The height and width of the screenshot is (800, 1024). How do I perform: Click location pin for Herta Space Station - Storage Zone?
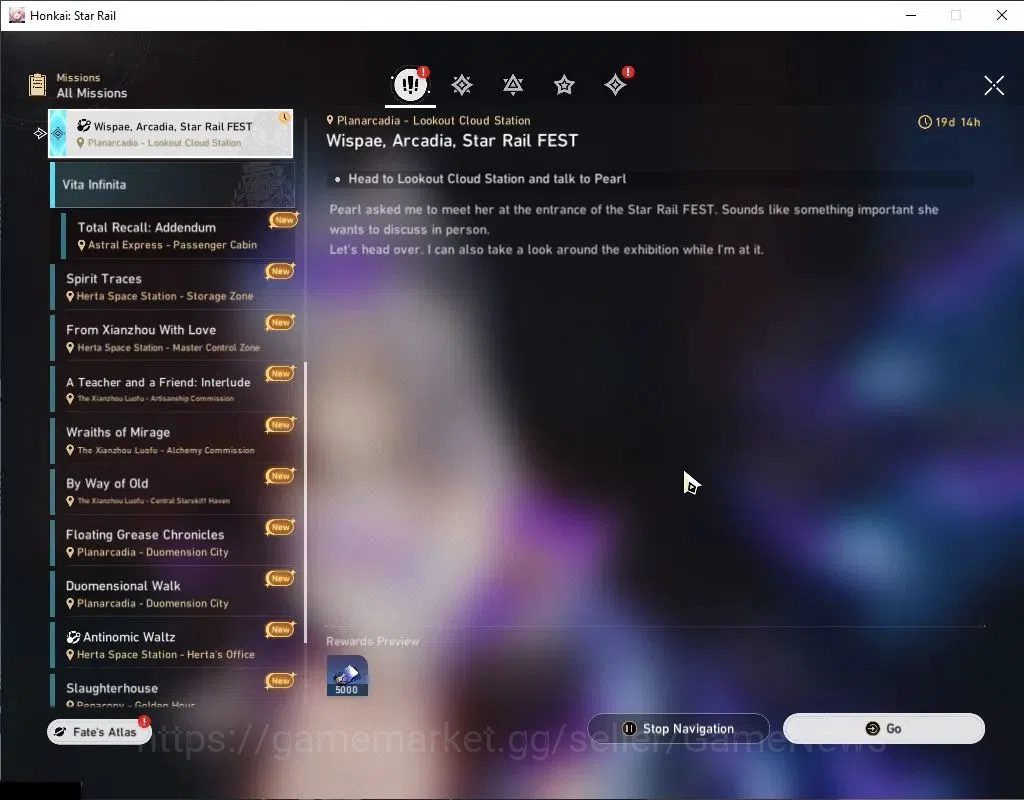[x=70, y=296]
